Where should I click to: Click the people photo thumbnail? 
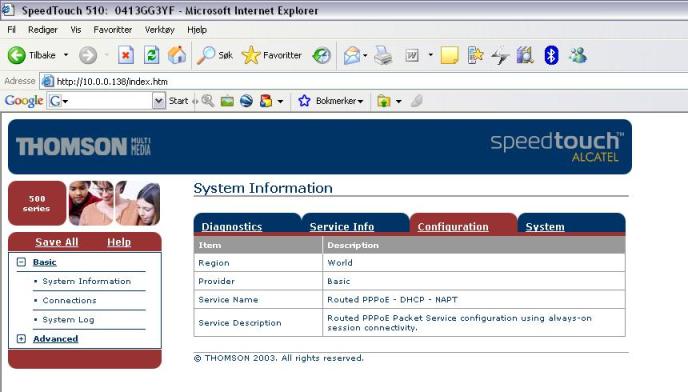(114, 203)
